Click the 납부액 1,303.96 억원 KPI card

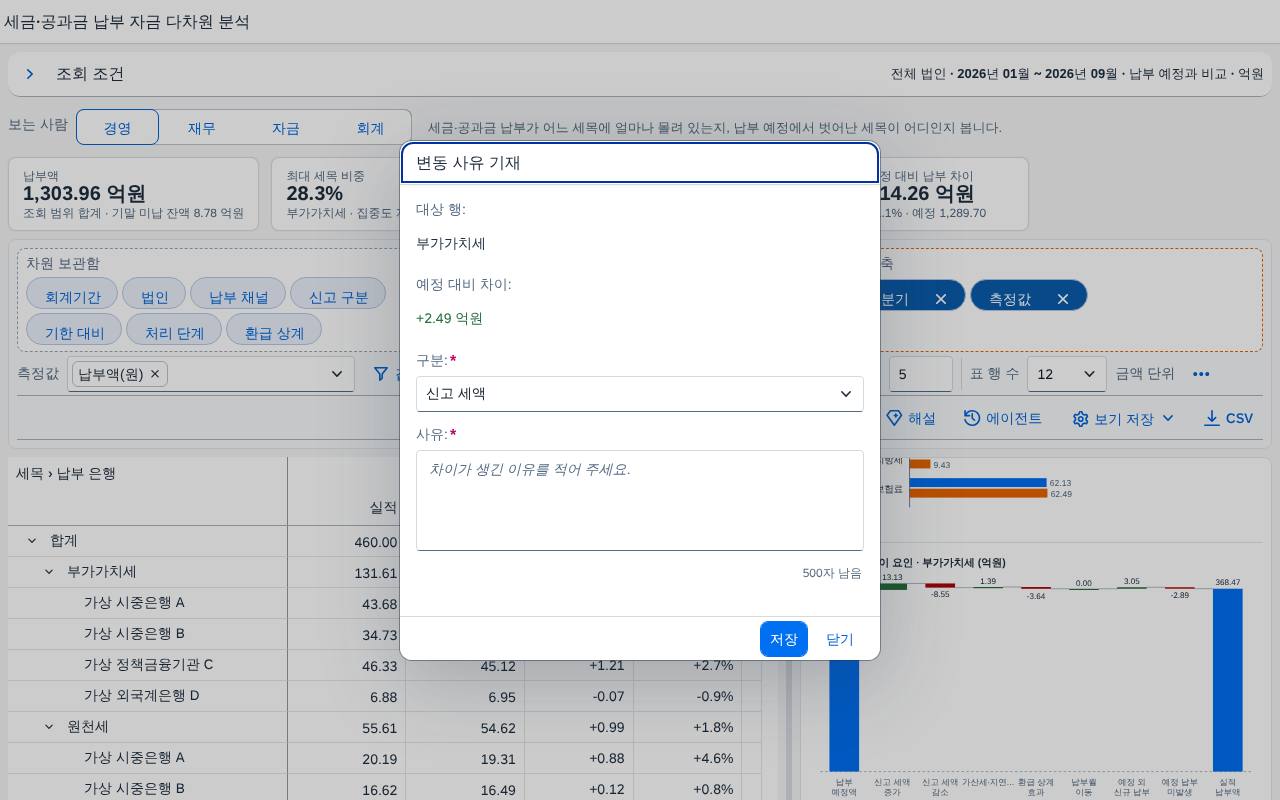coord(133,193)
